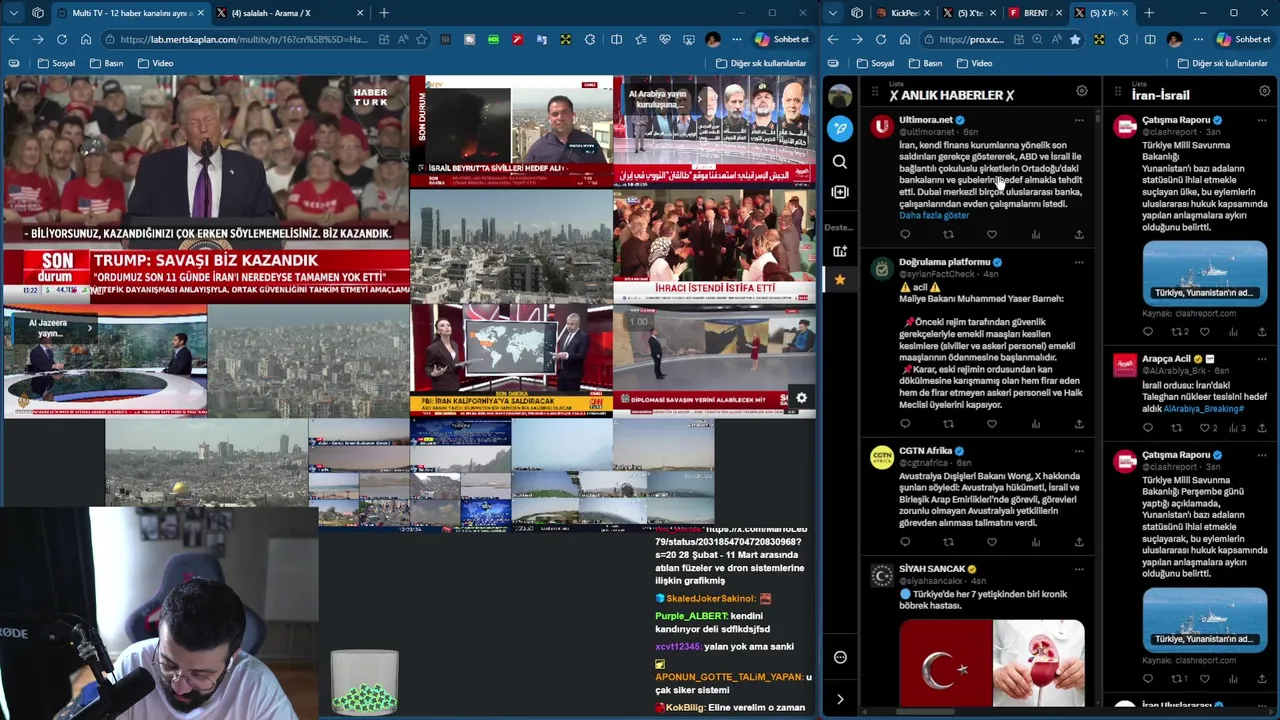Open CGTN Afrika profile name
Viewport: 1280px width, 720px height.
(925, 451)
